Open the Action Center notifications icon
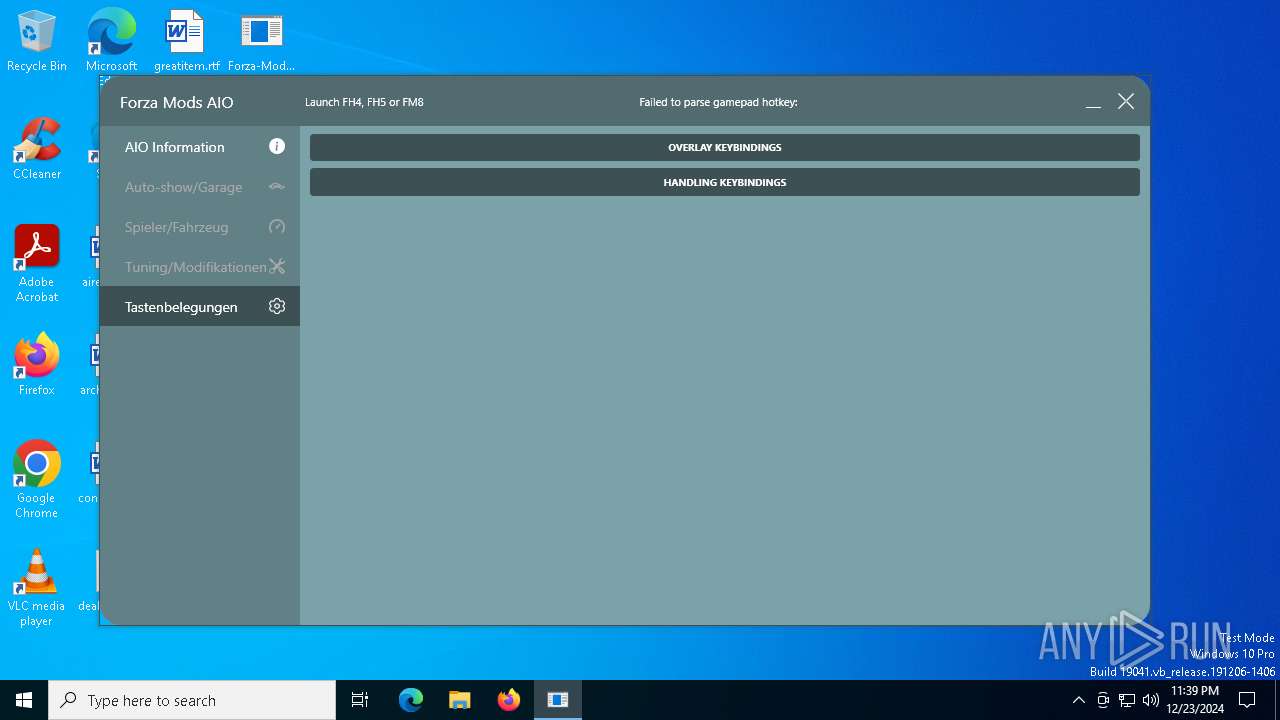The image size is (1280, 720). tap(1247, 700)
